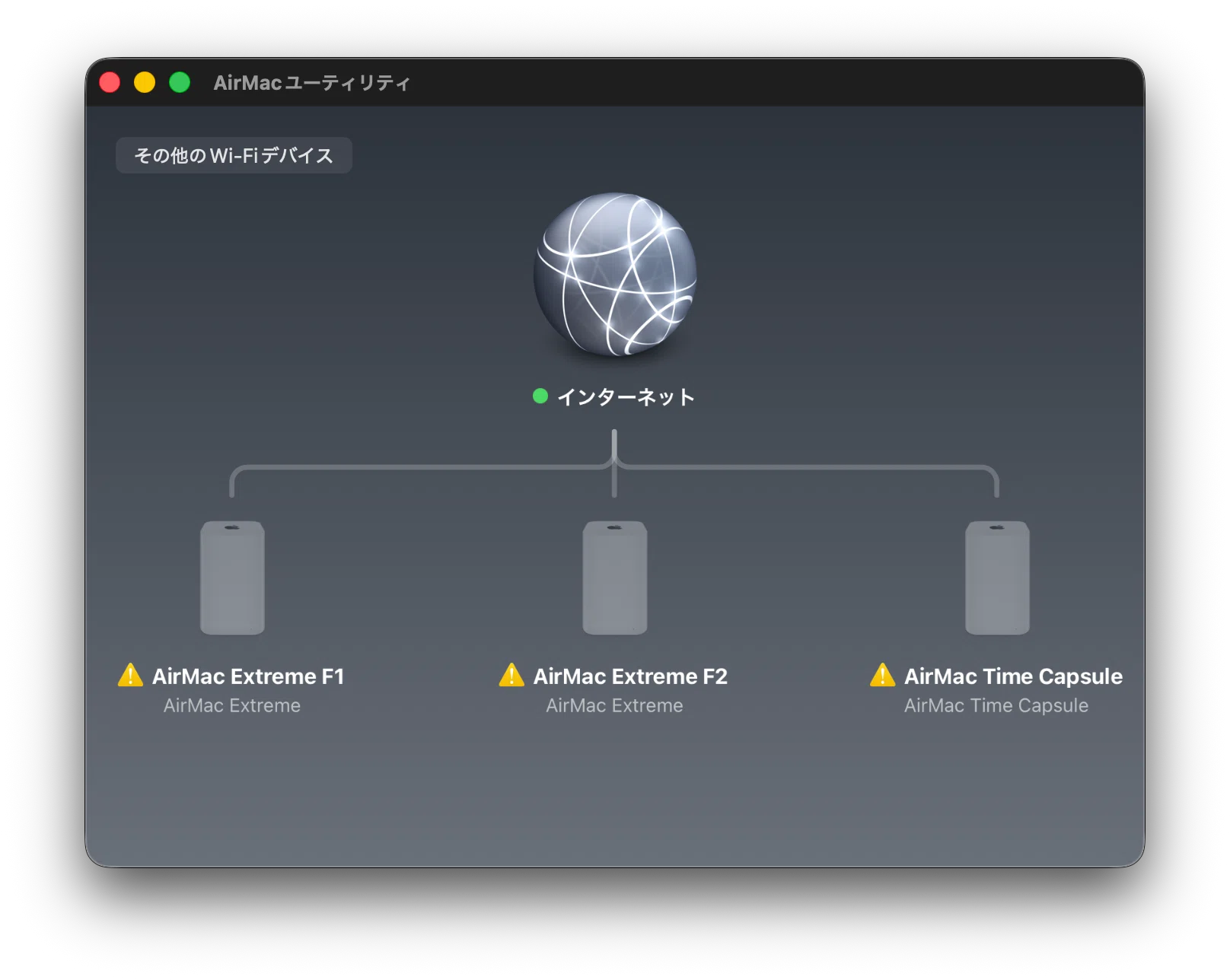Select the AirMac Extreme F2 device icon
The width and height of the screenshot is (1230, 980).
615,577
